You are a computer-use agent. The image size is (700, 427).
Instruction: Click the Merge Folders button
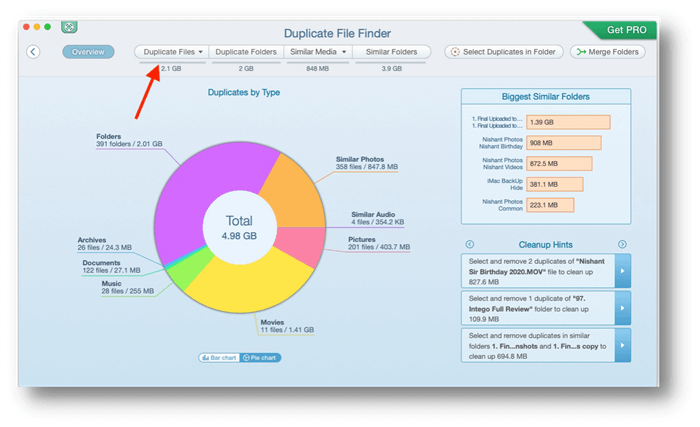tap(608, 52)
